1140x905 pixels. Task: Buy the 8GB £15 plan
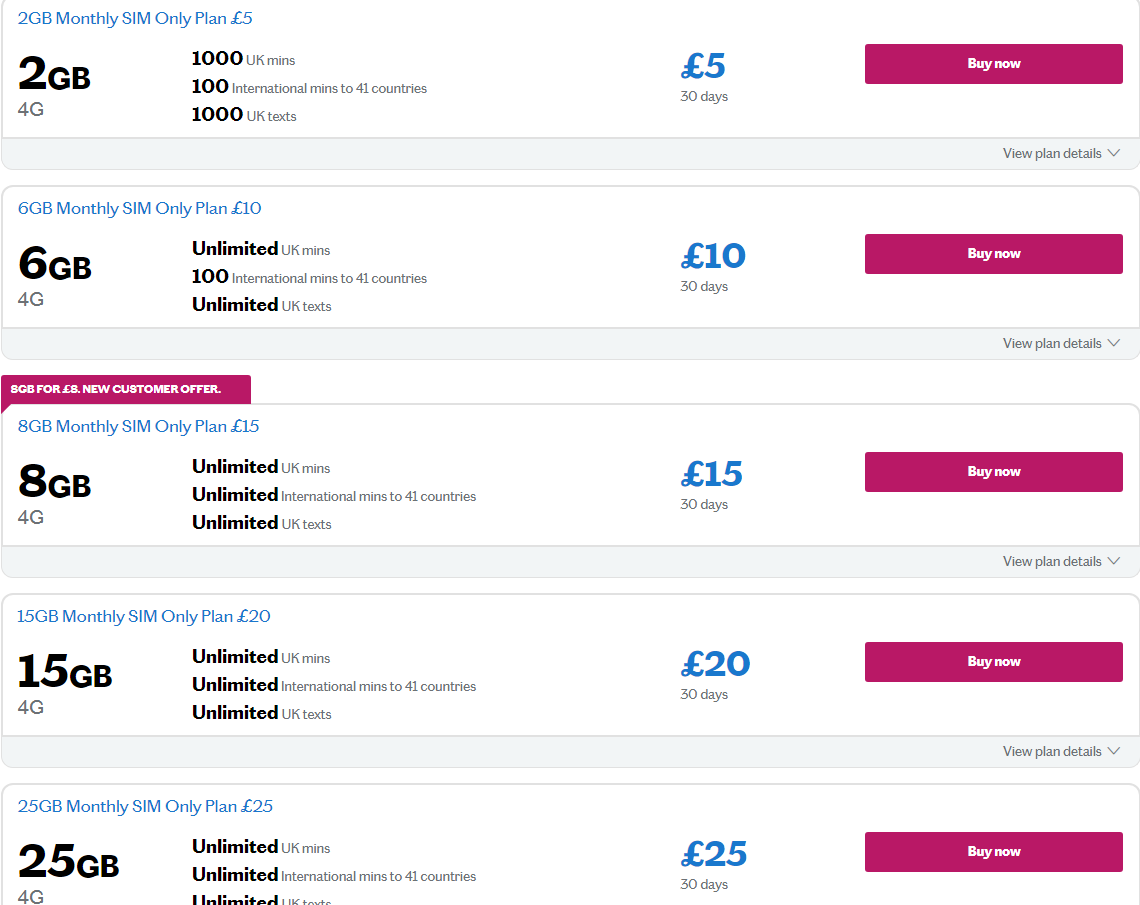point(993,472)
